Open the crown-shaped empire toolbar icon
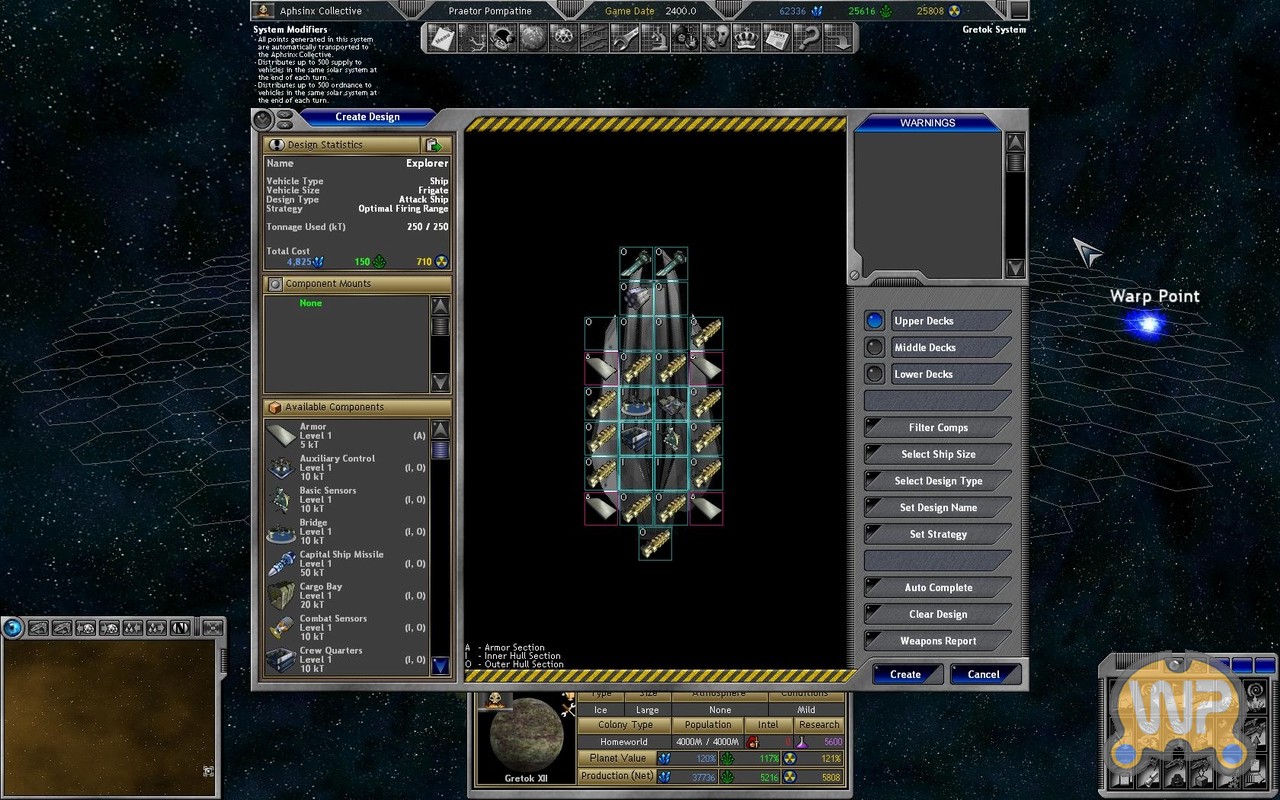The height and width of the screenshot is (800, 1280). pos(746,39)
